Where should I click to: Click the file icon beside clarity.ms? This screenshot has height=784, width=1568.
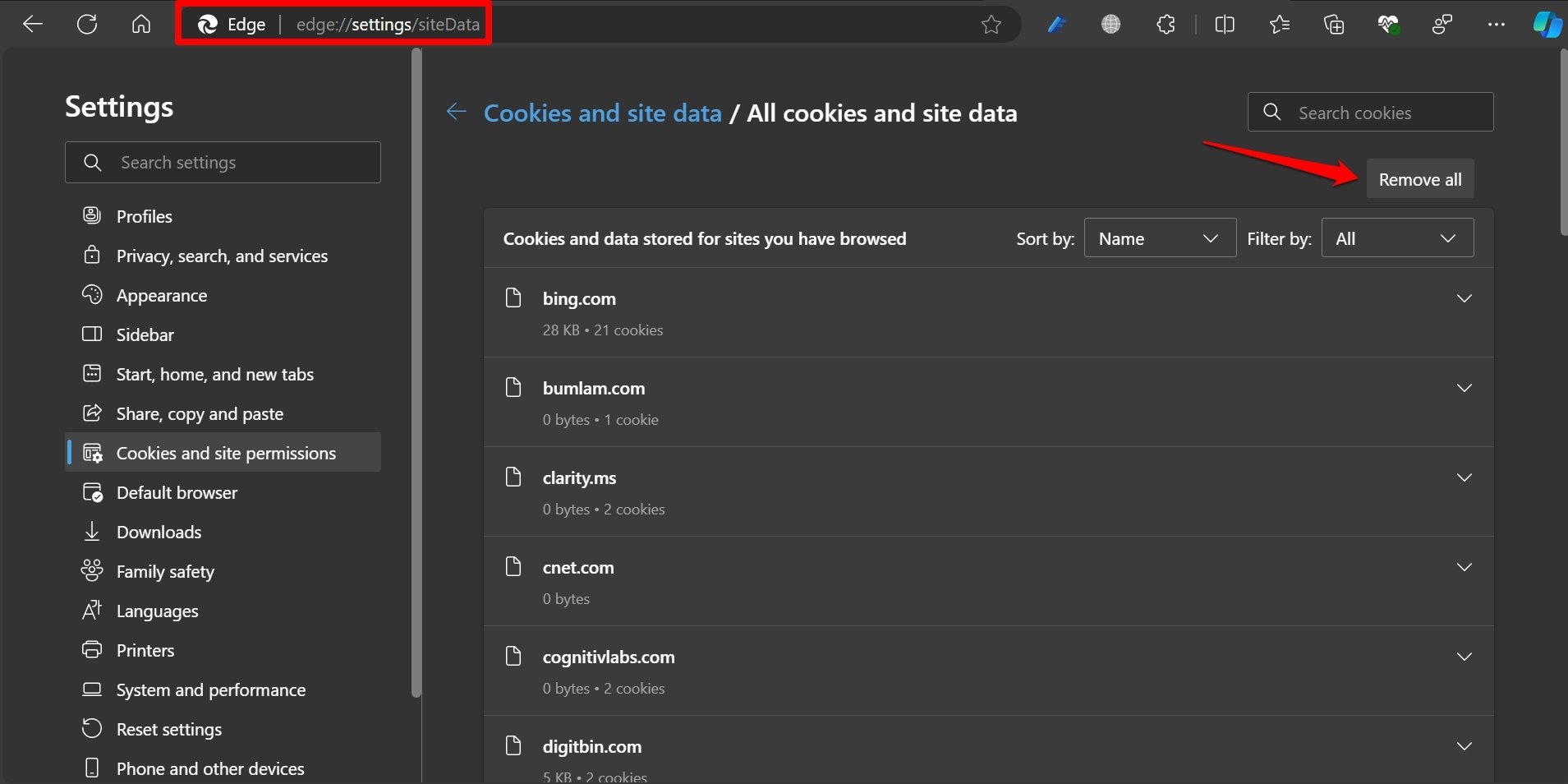513,477
